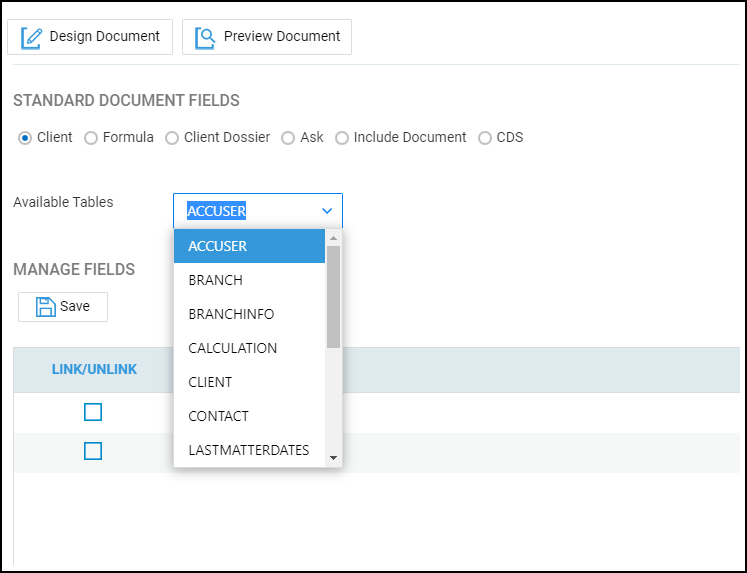Select the Ask radio button
This screenshot has width=747, height=573.
click(x=288, y=138)
